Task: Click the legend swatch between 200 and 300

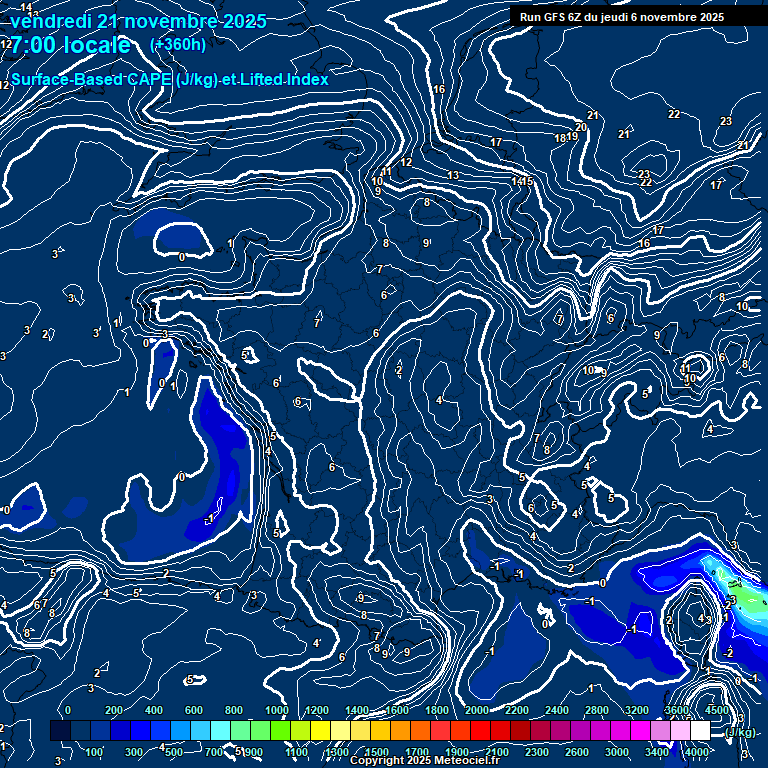Action: (120, 731)
